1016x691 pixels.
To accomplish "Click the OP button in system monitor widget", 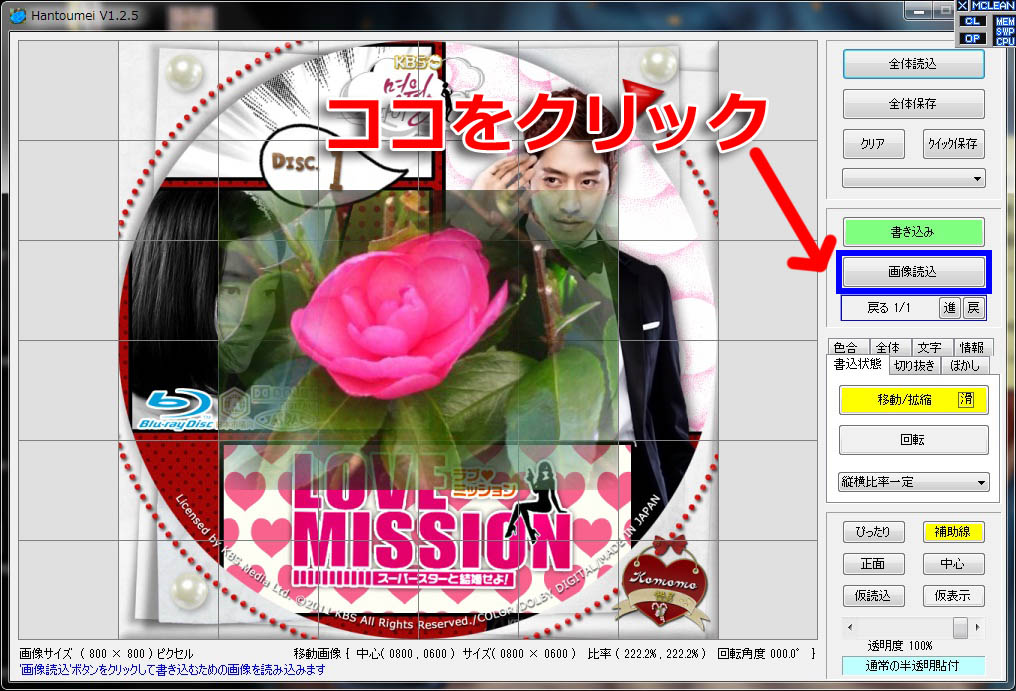I will click(972, 38).
